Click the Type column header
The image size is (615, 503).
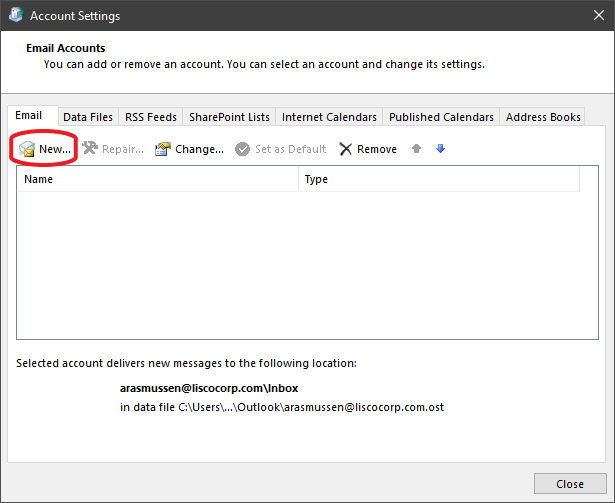pos(438,180)
